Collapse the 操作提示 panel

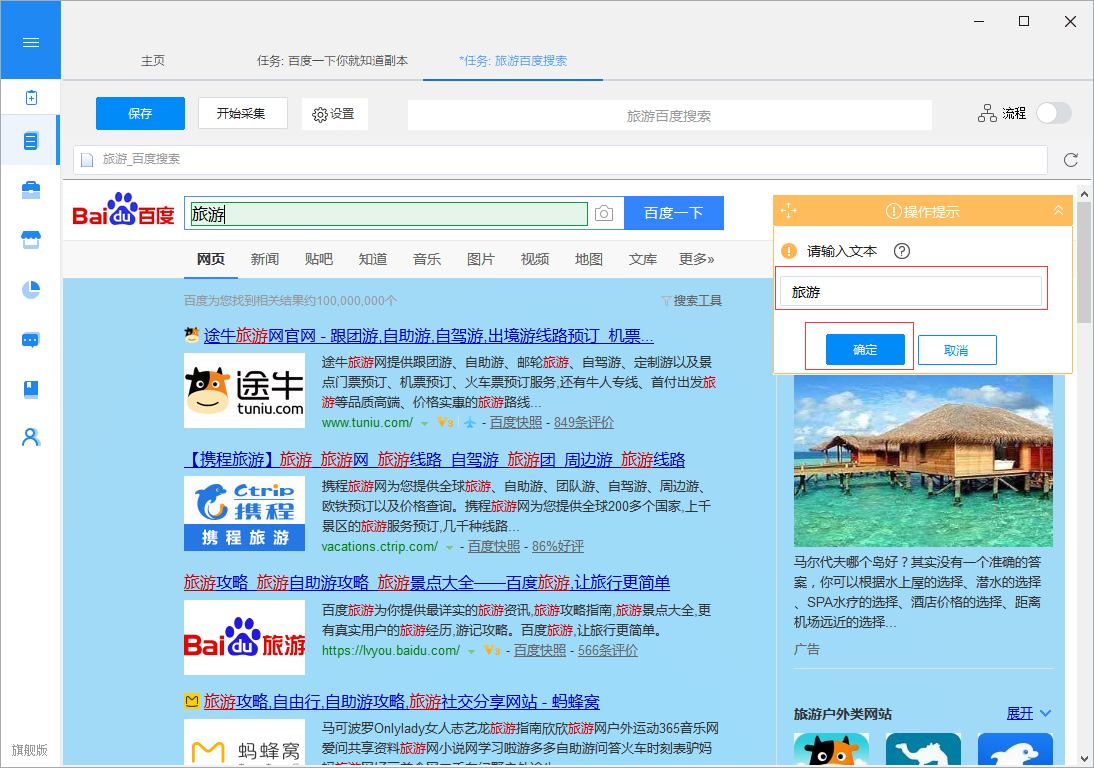1058,210
